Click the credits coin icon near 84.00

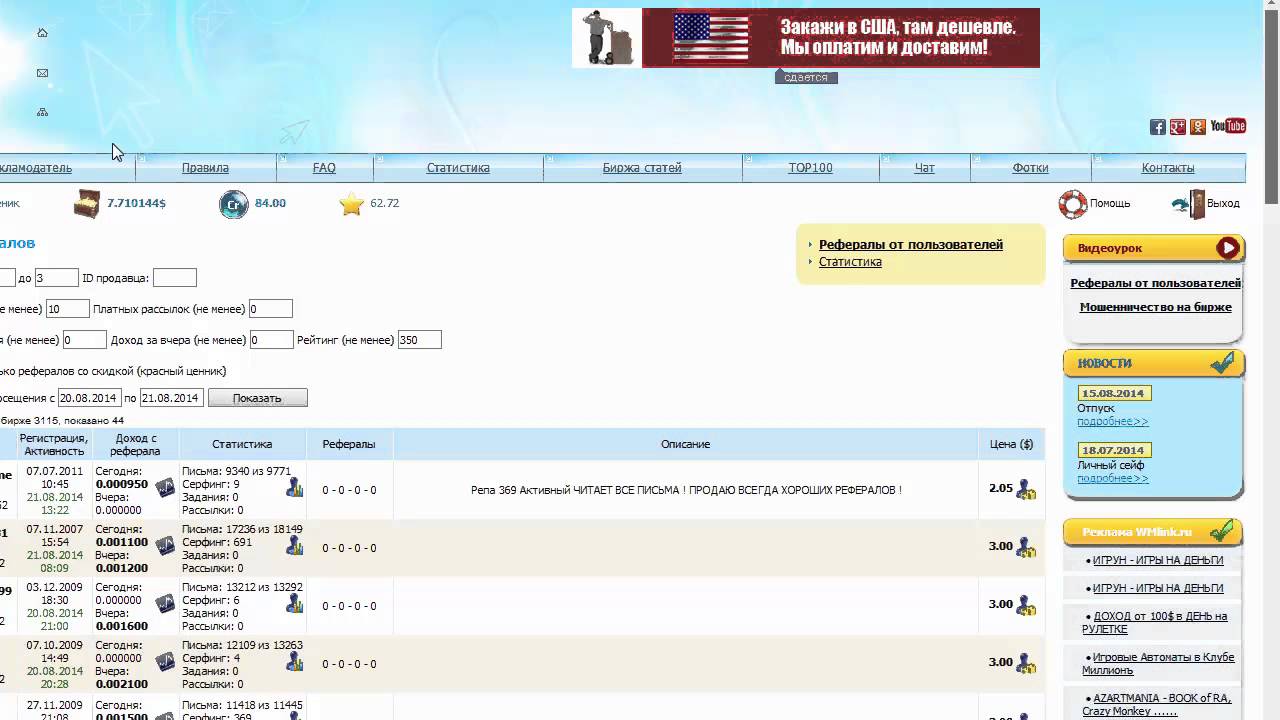tap(234, 204)
